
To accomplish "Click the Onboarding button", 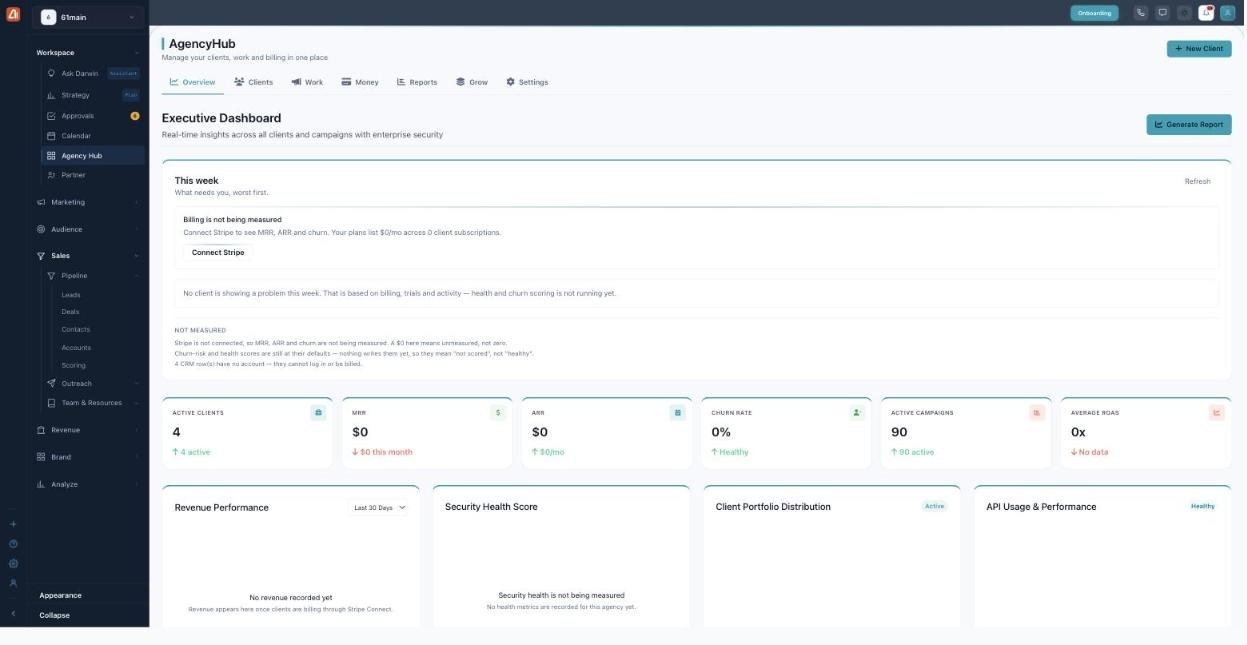I will coord(1094,13).
